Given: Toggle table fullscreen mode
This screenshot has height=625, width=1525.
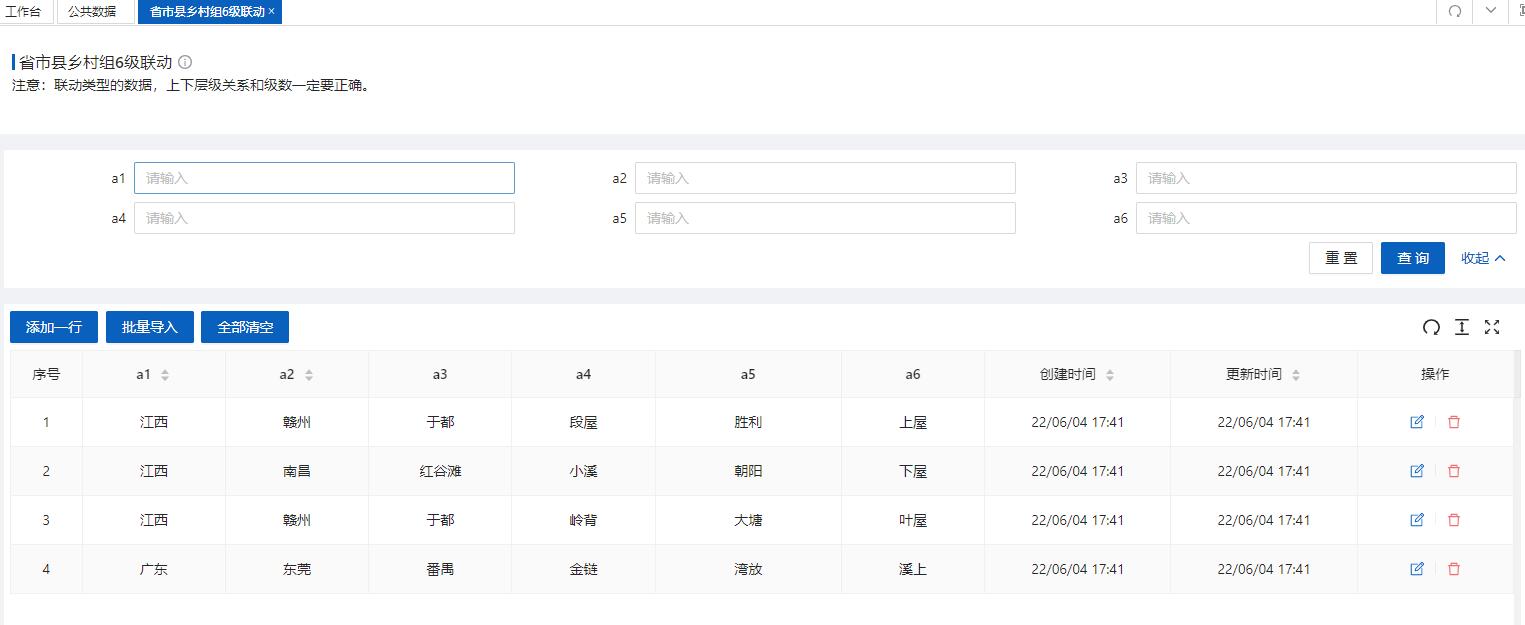Looking at the screenshot, I should tap(1492, 327).
